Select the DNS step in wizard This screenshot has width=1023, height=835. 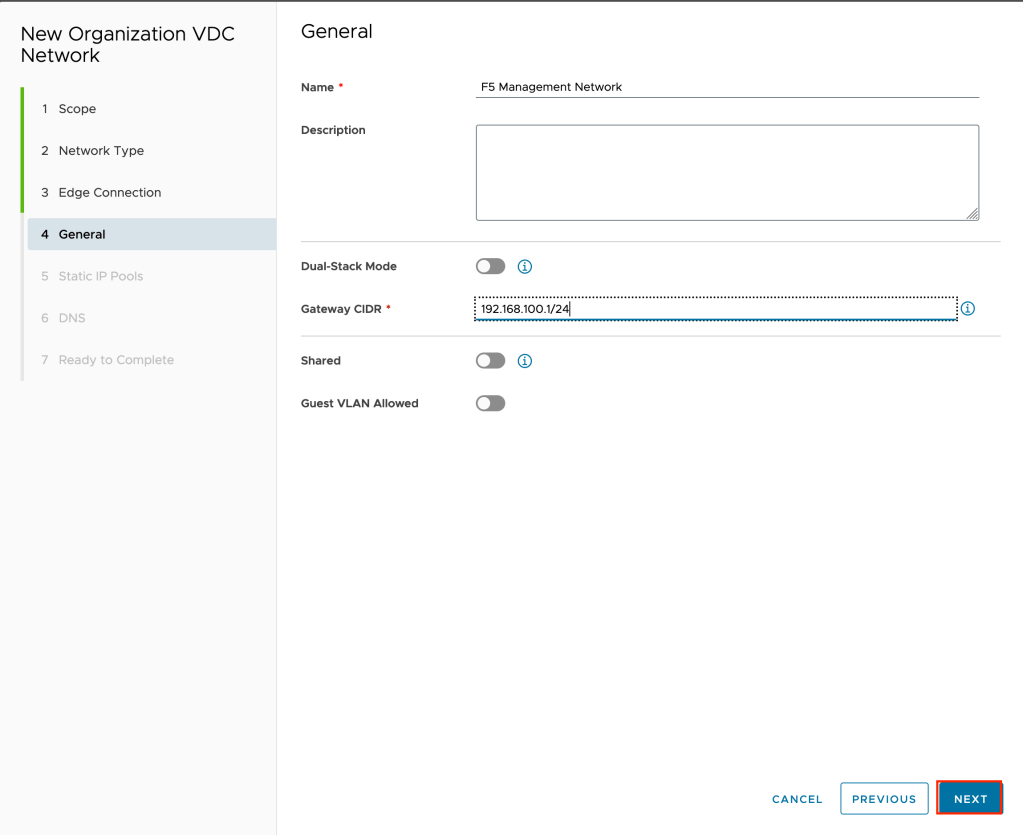pyautogui.click(x=72, y=319)
